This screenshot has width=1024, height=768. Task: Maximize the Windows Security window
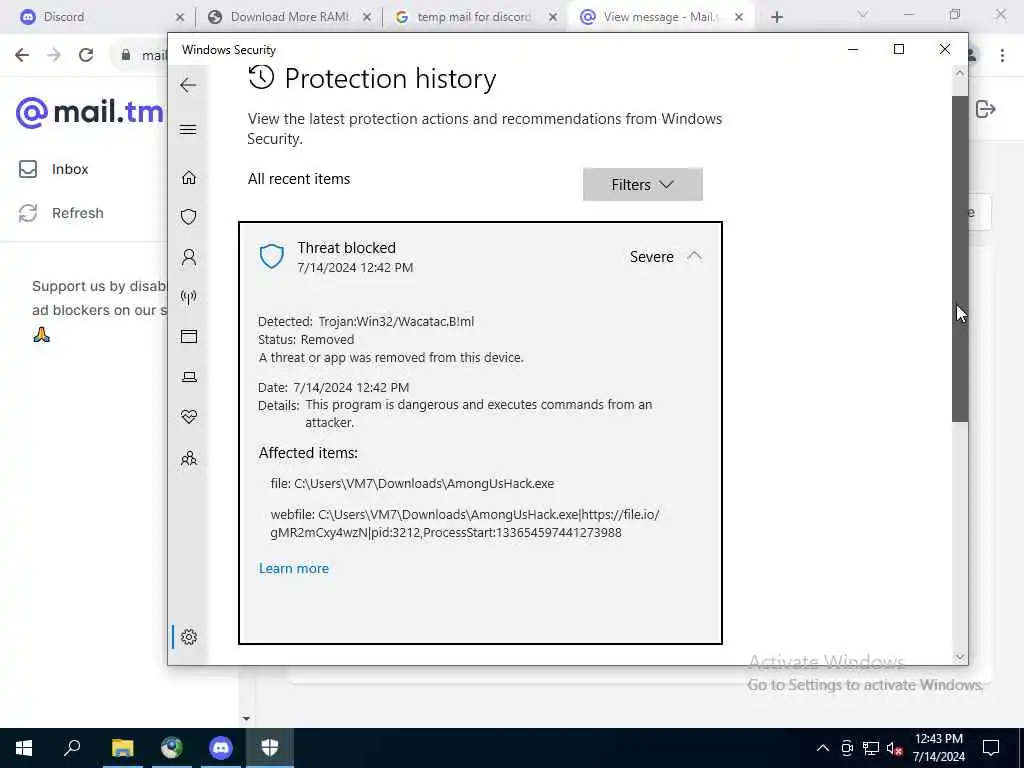tap(899, 49)
